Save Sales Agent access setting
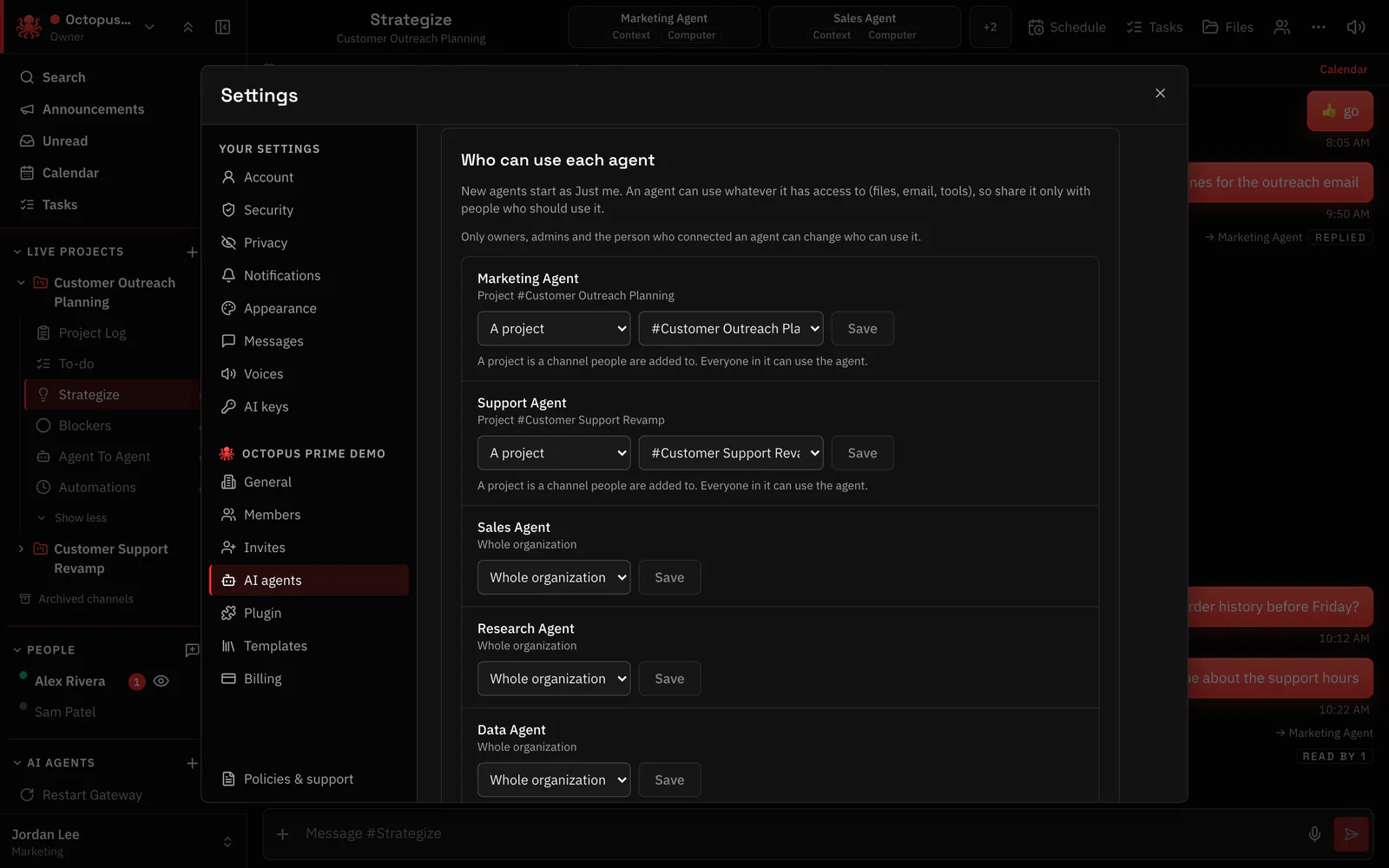 pos(669,577)
